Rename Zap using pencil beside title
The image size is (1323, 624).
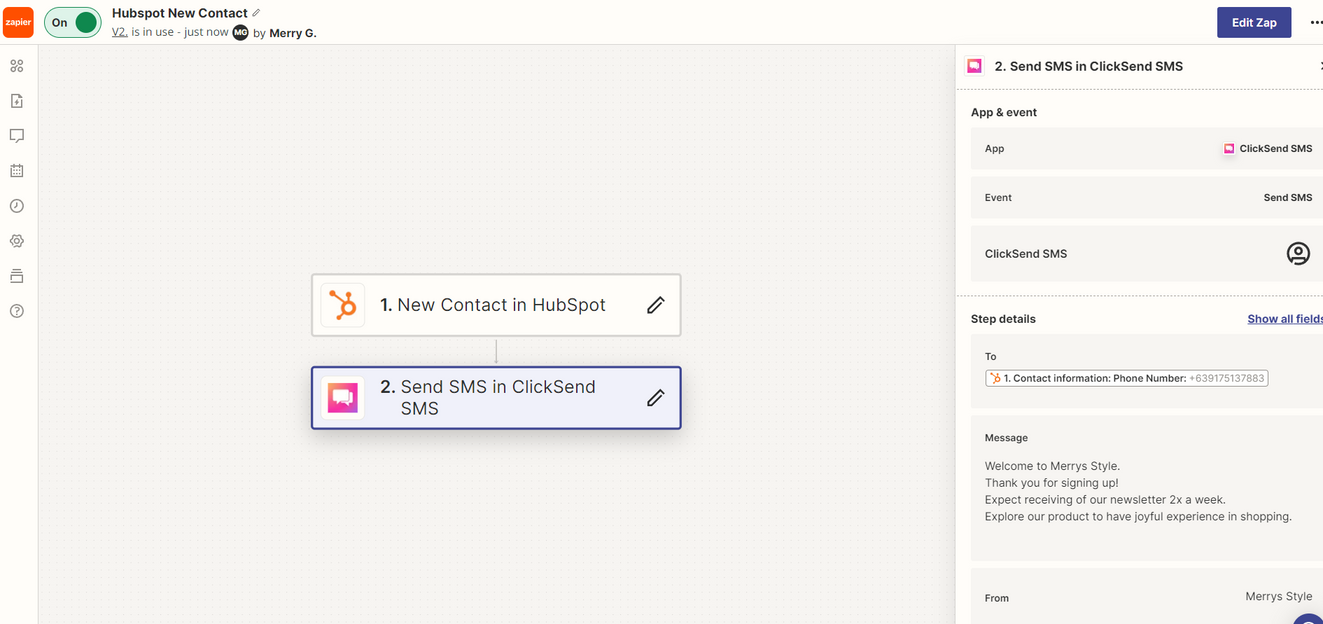(x=256, y=13)
